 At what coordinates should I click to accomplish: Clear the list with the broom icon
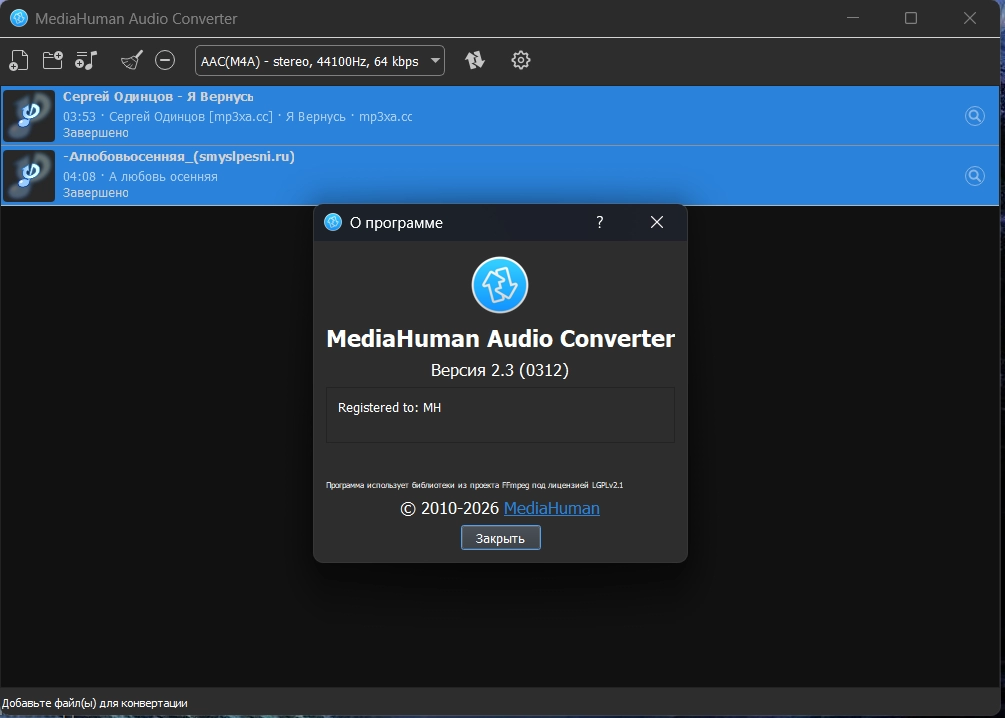[x=131, y=60]
